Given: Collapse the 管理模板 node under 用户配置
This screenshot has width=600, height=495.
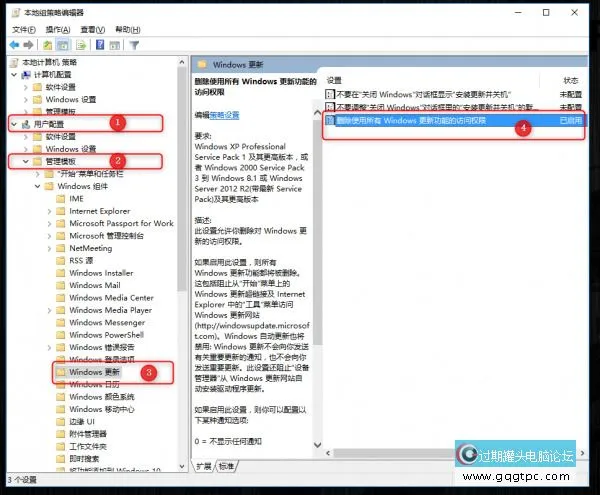Looking at the screenshot, I should click(26, 161).
